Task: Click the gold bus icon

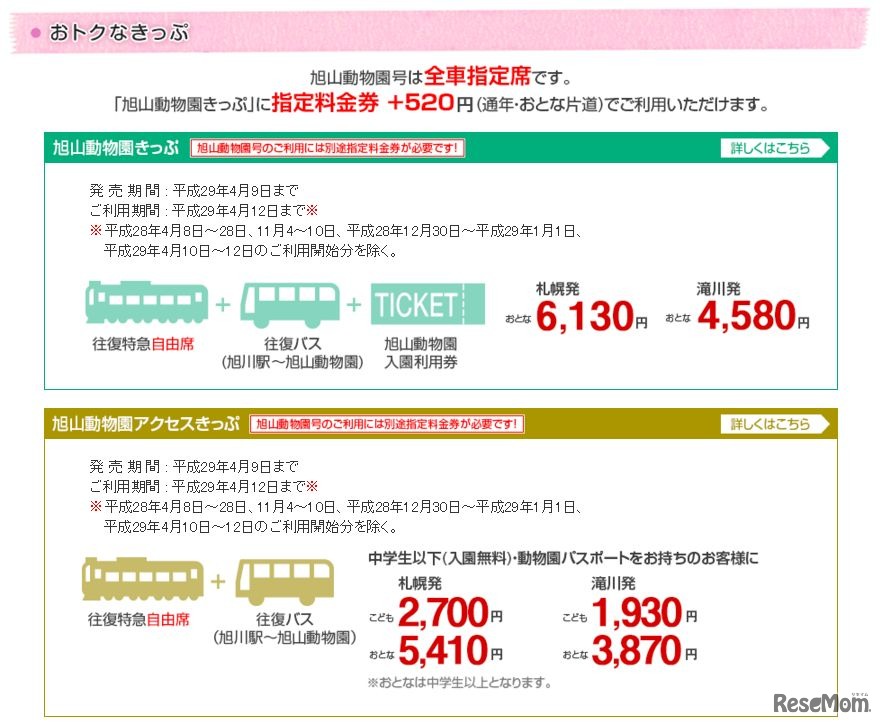Action: [285, 582]
